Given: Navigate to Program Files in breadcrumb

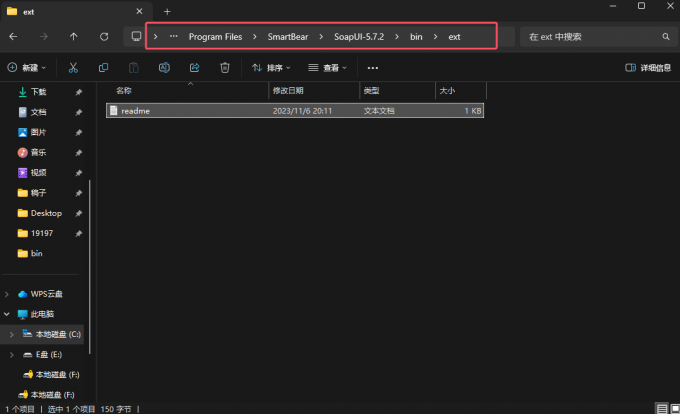Looking at the screenshot, I should [x=215, y=37].
